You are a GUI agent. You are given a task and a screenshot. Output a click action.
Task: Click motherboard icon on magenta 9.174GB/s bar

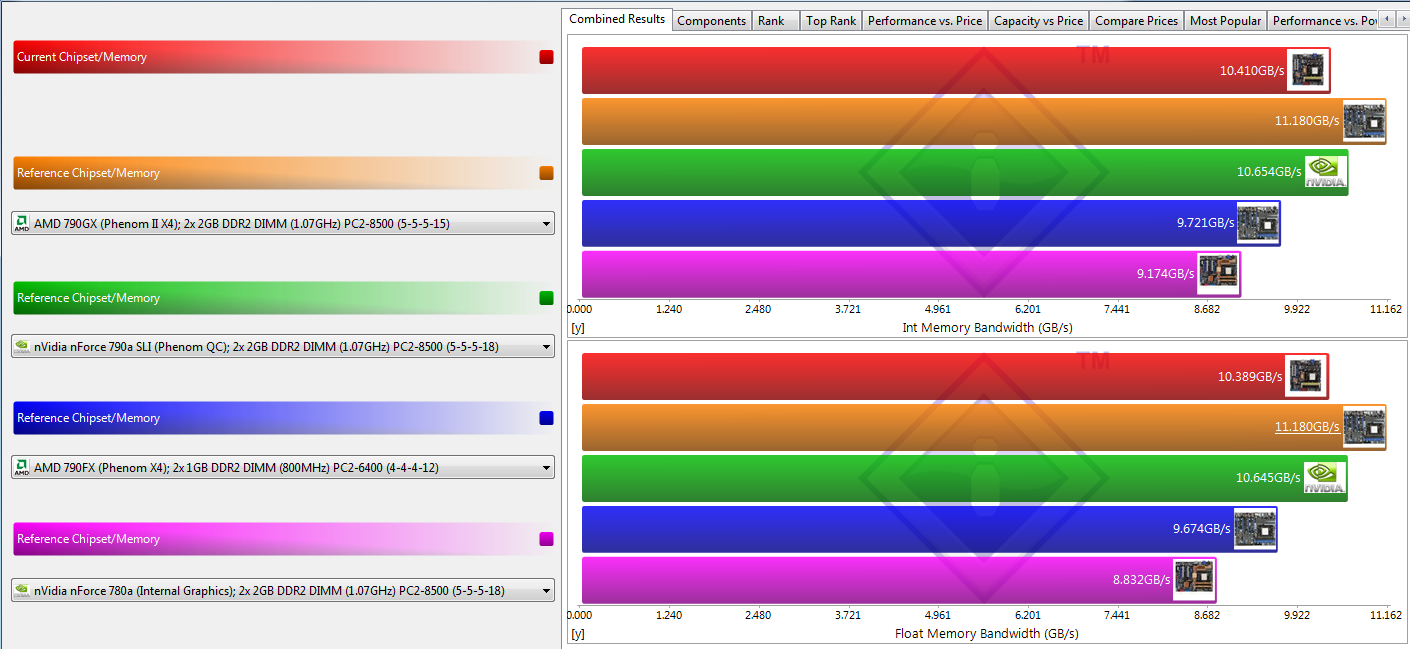point(1219,274)
